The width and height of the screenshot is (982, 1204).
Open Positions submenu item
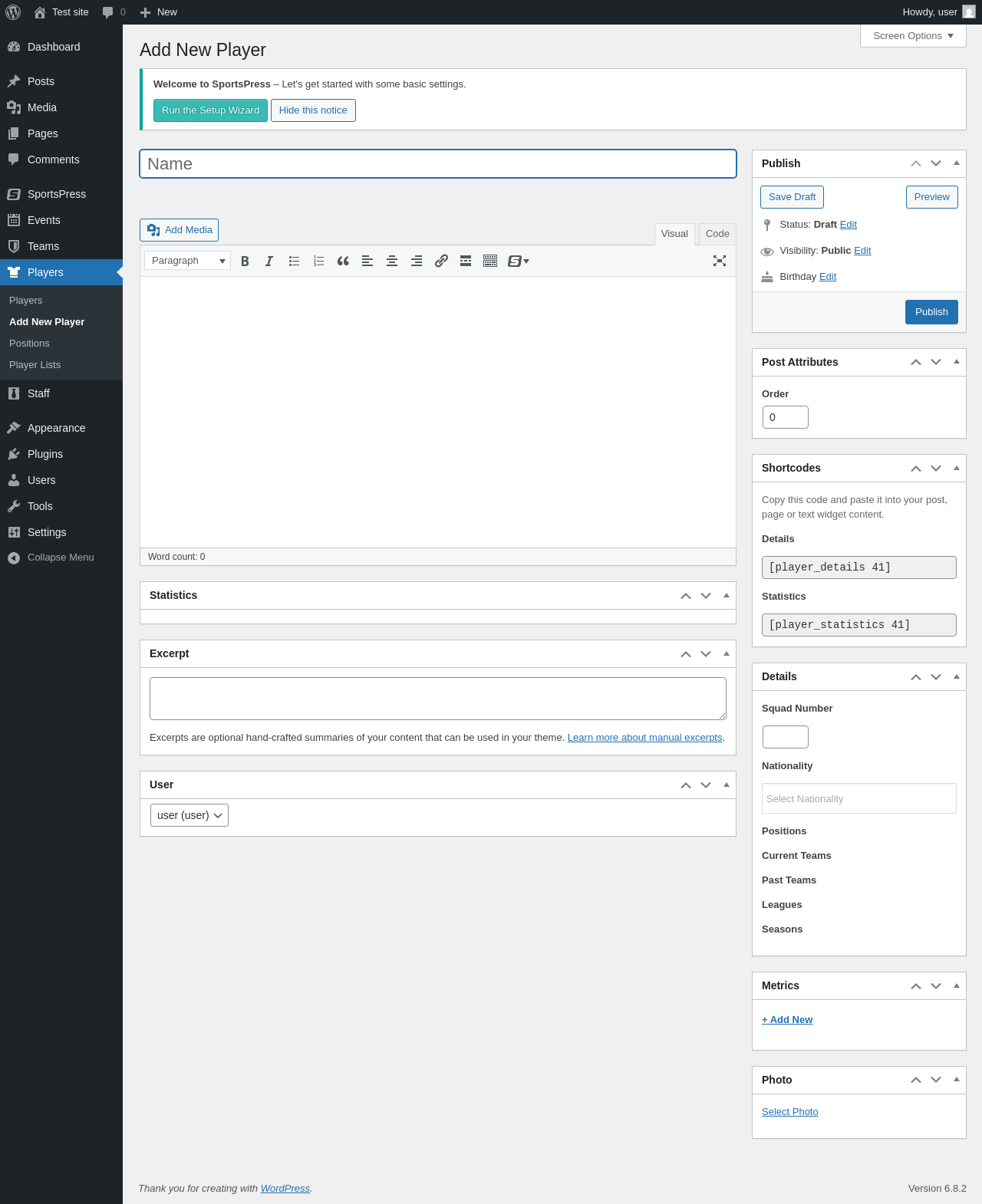(61, 344)
